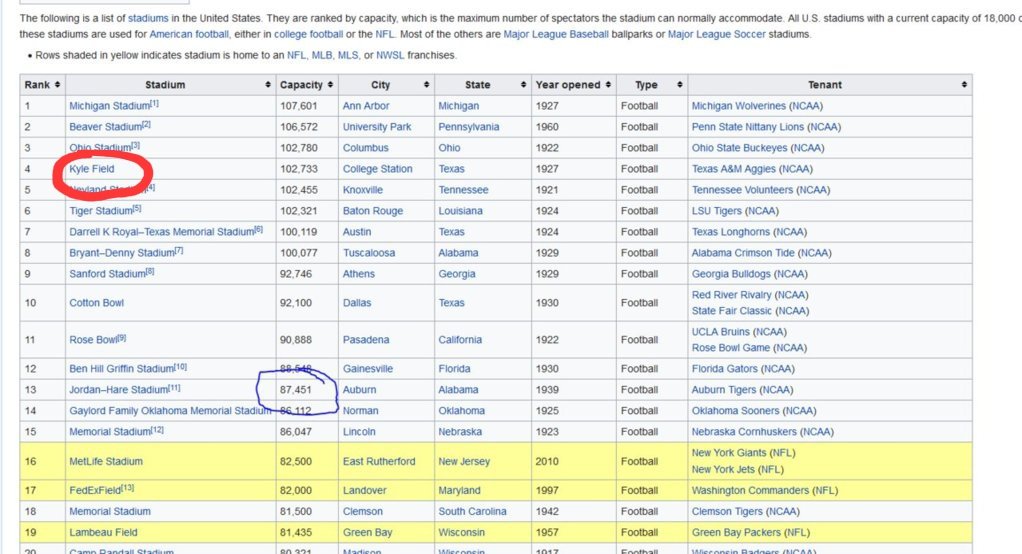Open the Bryant–Denny Stadium link
This screenshot has height=554, width=1022.
tap(122, 253)
